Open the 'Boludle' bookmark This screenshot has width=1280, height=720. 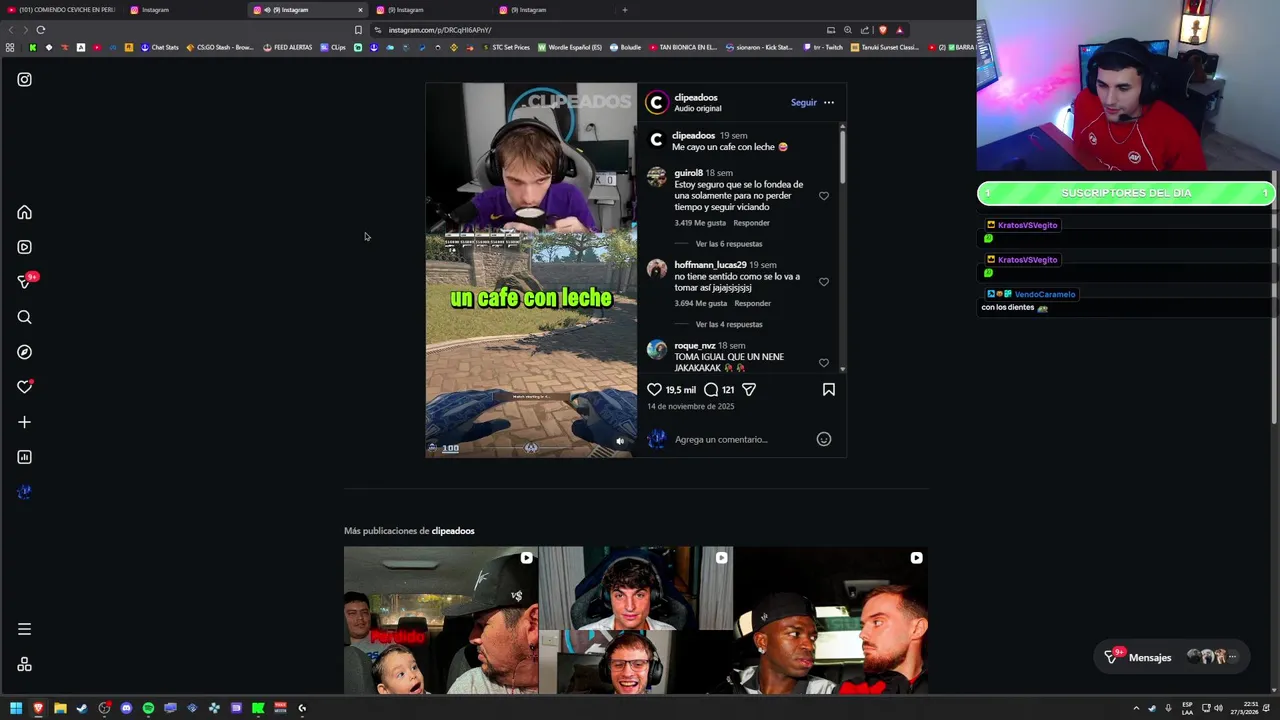(626, 47)
